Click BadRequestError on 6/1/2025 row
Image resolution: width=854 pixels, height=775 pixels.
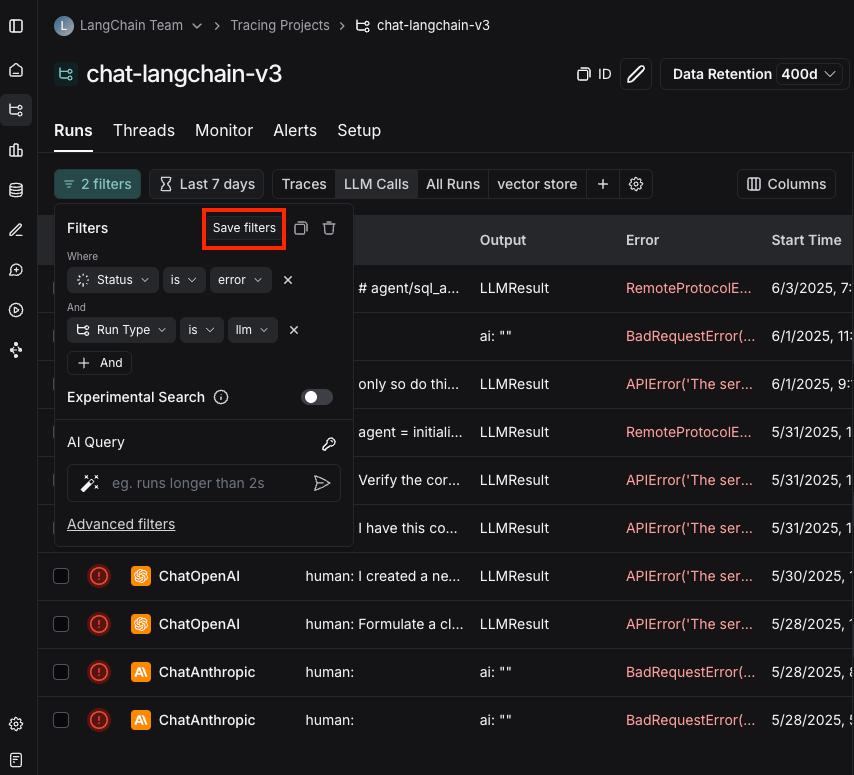click(690, 336)
